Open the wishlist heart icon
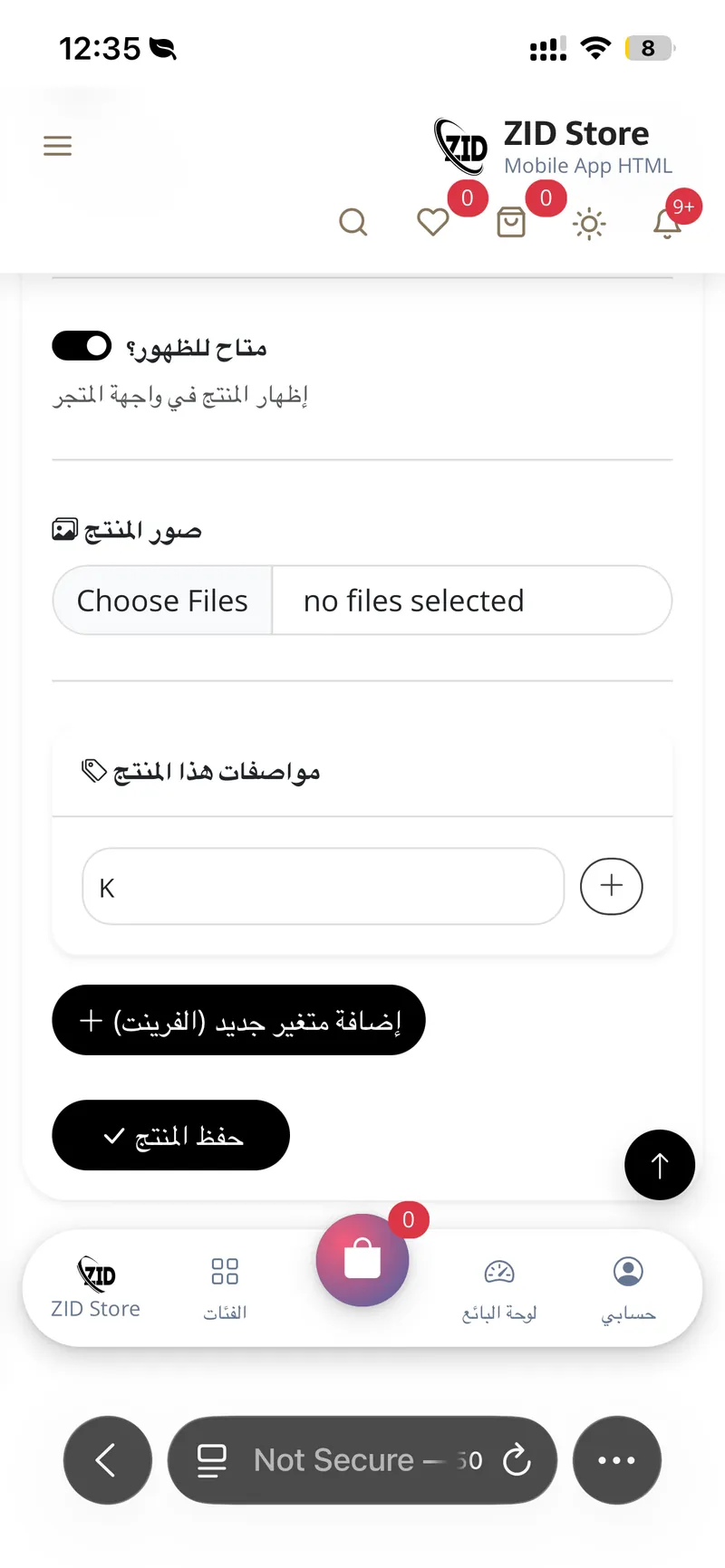This screenshot has width=725, height=1568. click(x=433, y=222)
